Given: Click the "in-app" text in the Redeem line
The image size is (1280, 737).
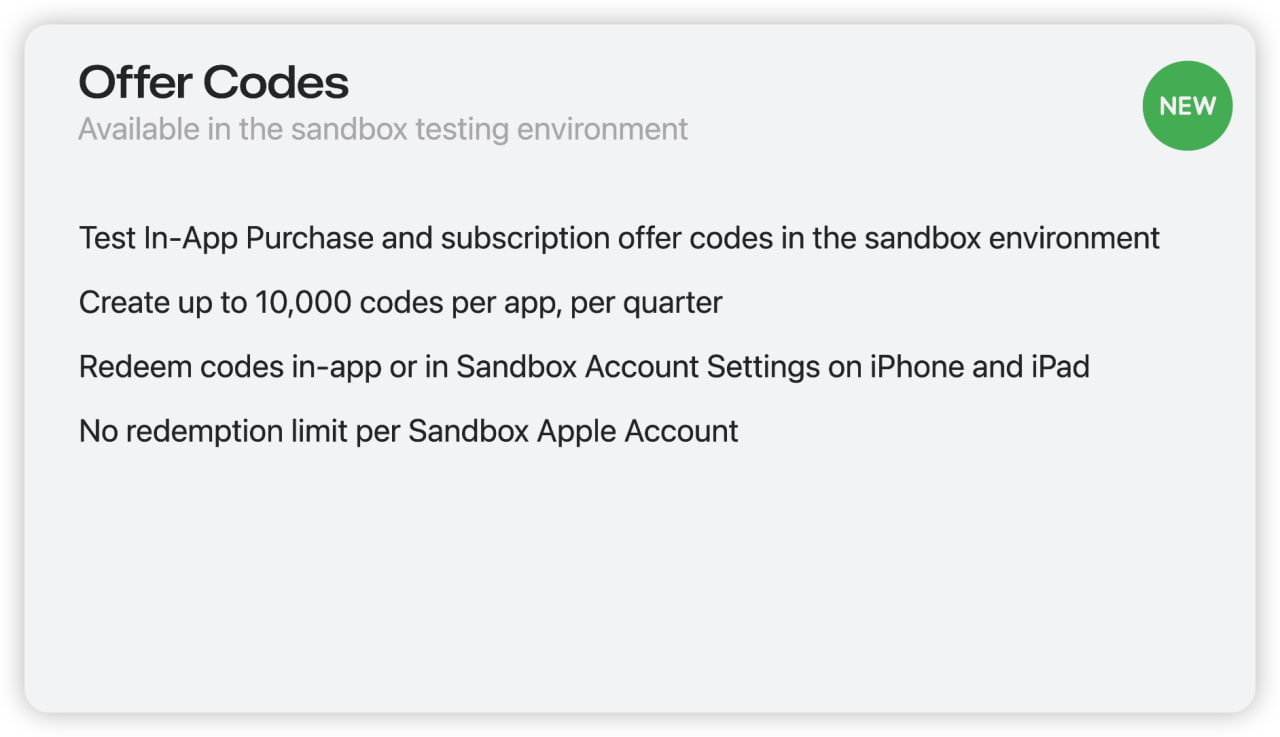Looking at the screenshot, I should click(332, 367).
